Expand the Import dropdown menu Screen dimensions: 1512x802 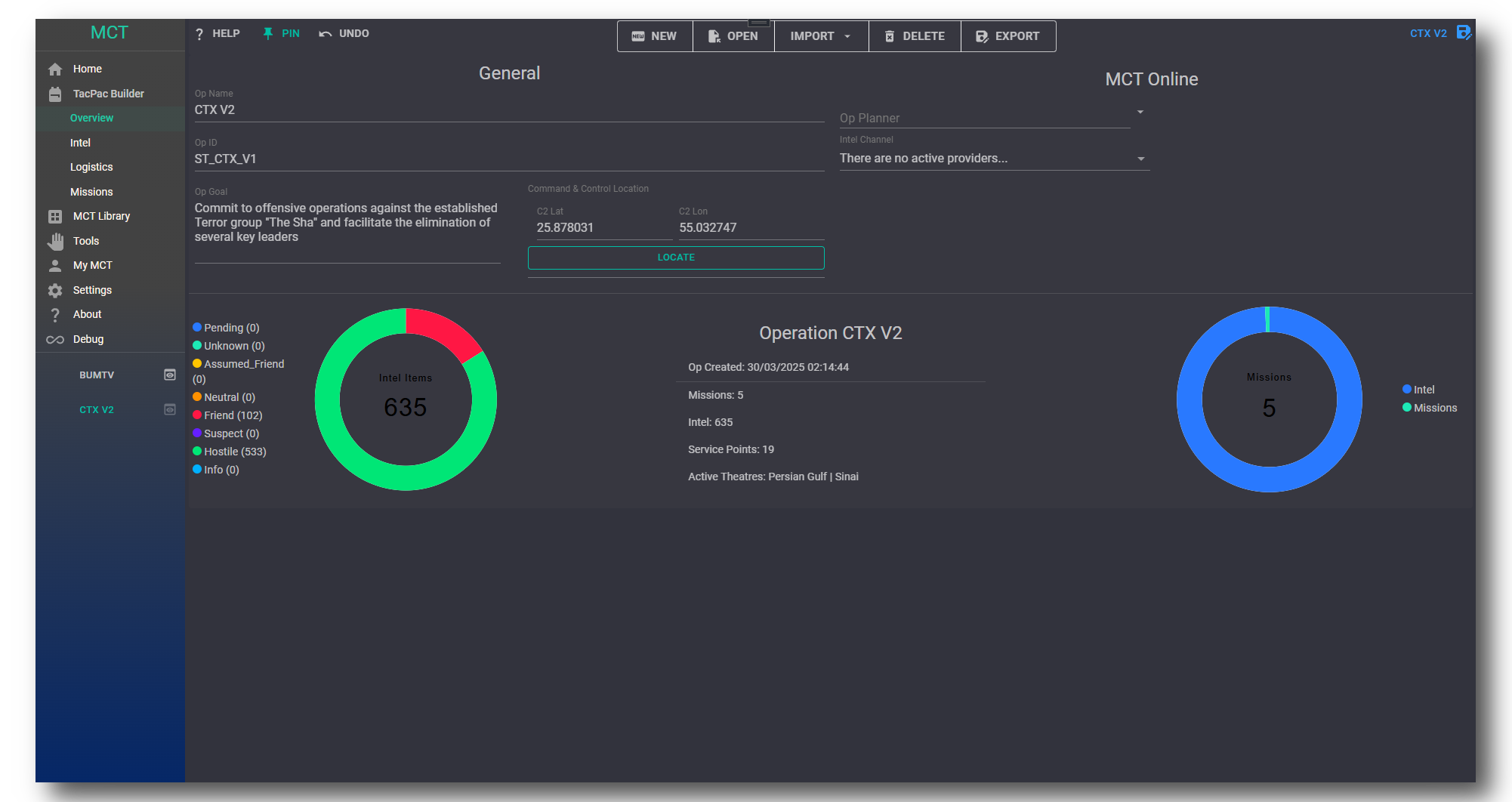point(821,36)
